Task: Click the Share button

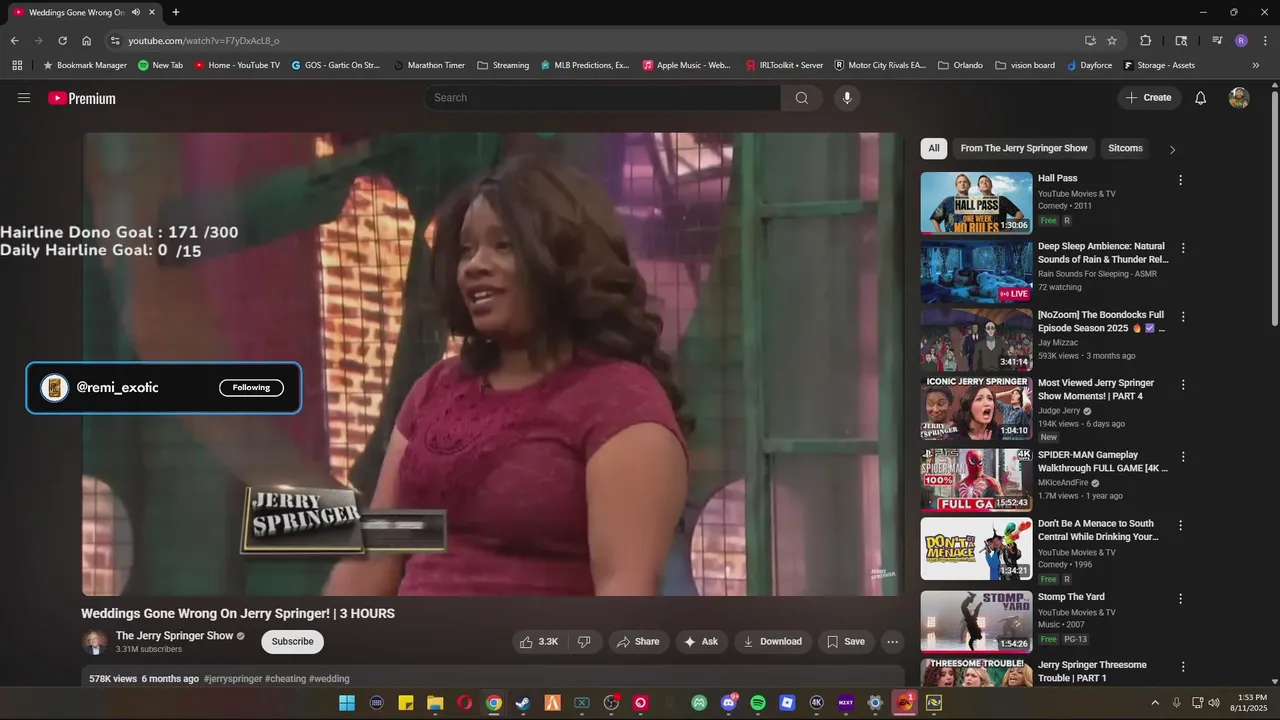Action: 638,642
